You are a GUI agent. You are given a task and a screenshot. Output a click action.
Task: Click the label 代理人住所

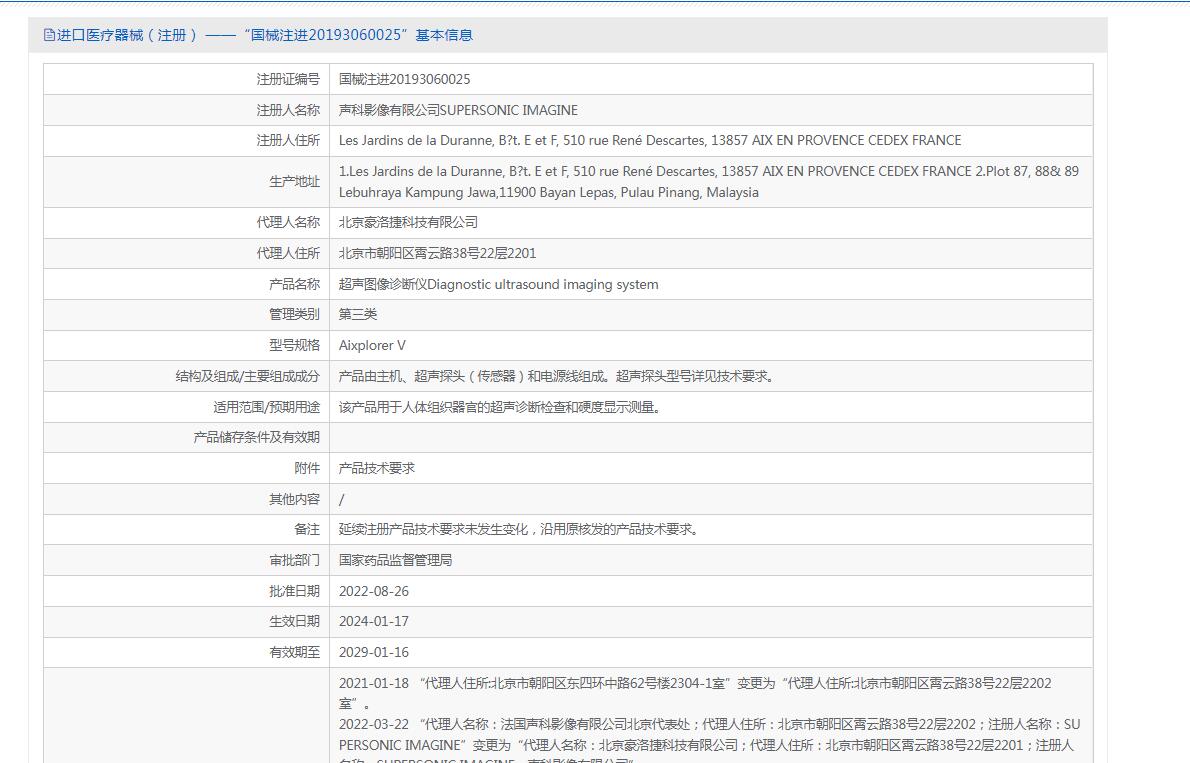tap(288, 254)
